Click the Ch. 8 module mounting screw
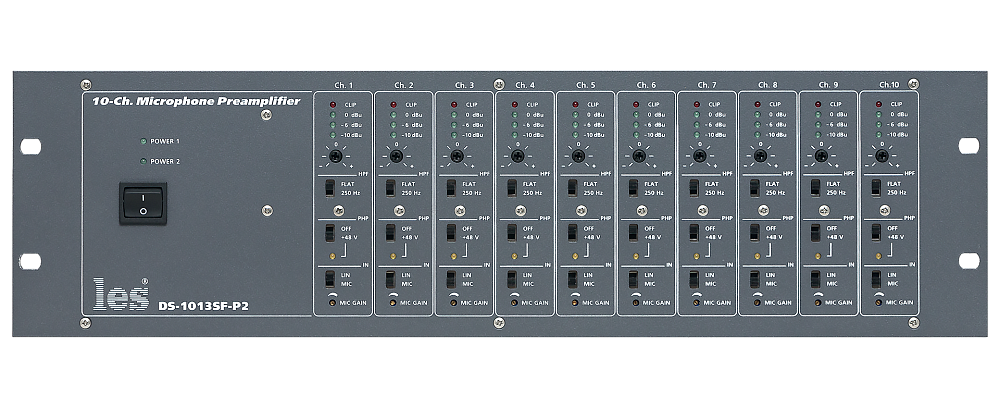1000x408 pixels. [763, 210]
